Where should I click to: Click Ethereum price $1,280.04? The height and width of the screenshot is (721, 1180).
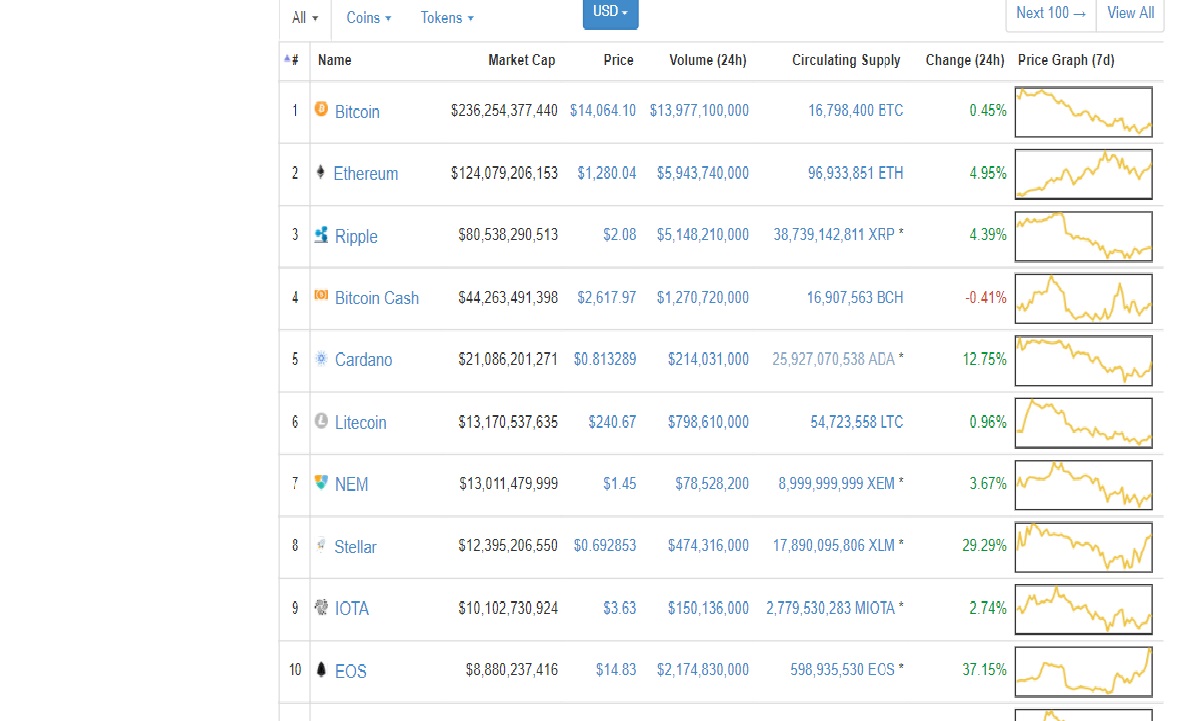pos(607,173)
